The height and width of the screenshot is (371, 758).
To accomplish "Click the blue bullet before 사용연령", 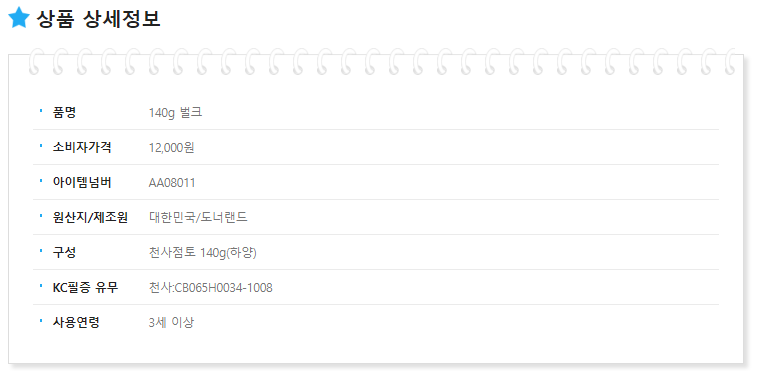I will [x=41, y=321].
